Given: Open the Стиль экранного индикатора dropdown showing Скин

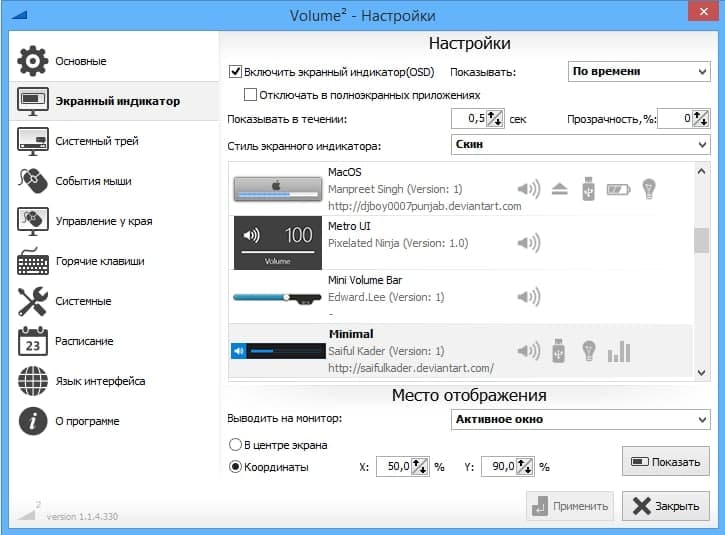Looking at the screenshot, I should coord(581,145).
